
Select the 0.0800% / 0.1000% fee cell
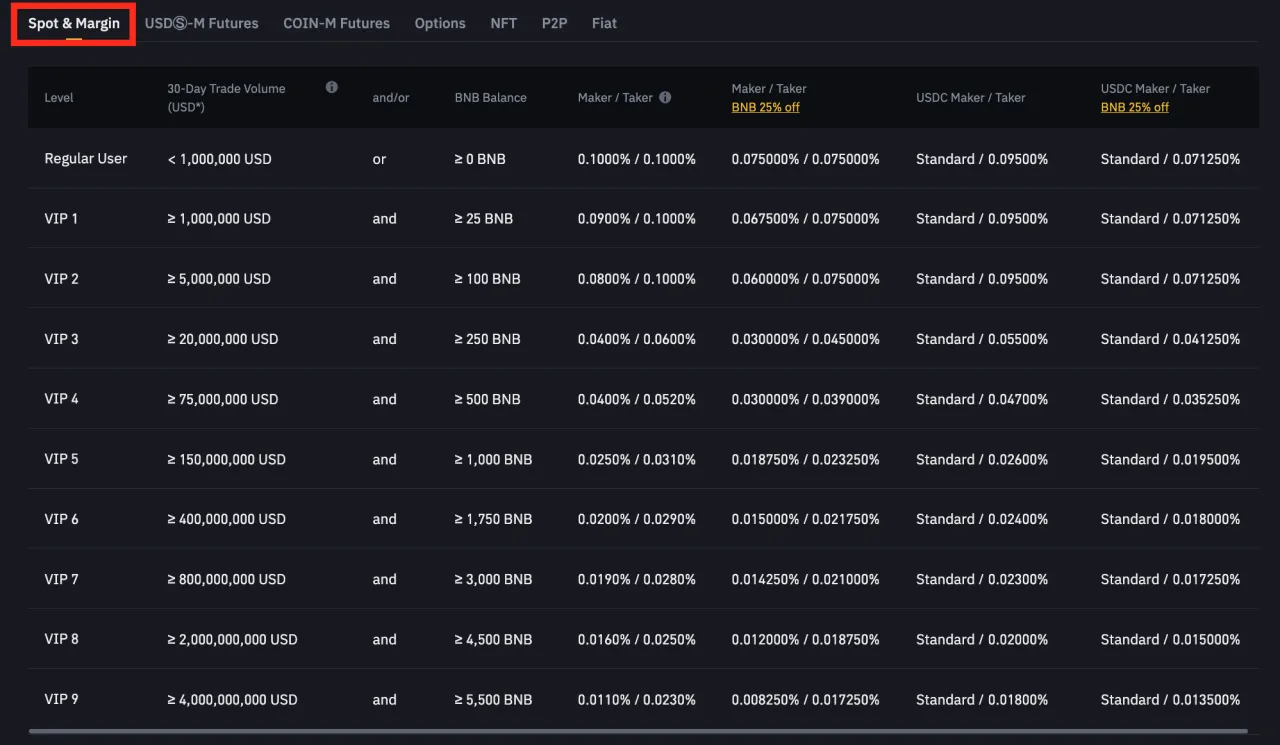click(x=637, y=279)
